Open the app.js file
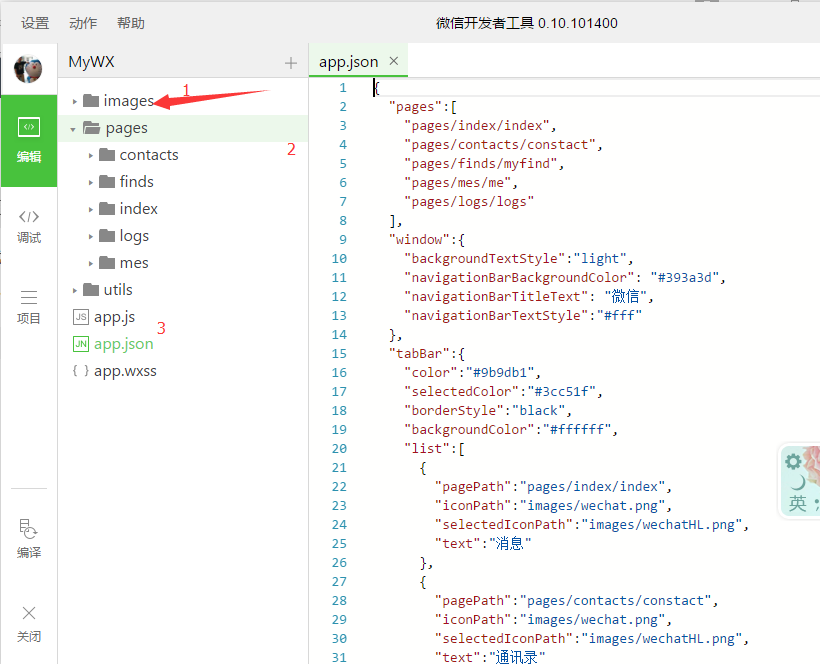 click(115, 317)
